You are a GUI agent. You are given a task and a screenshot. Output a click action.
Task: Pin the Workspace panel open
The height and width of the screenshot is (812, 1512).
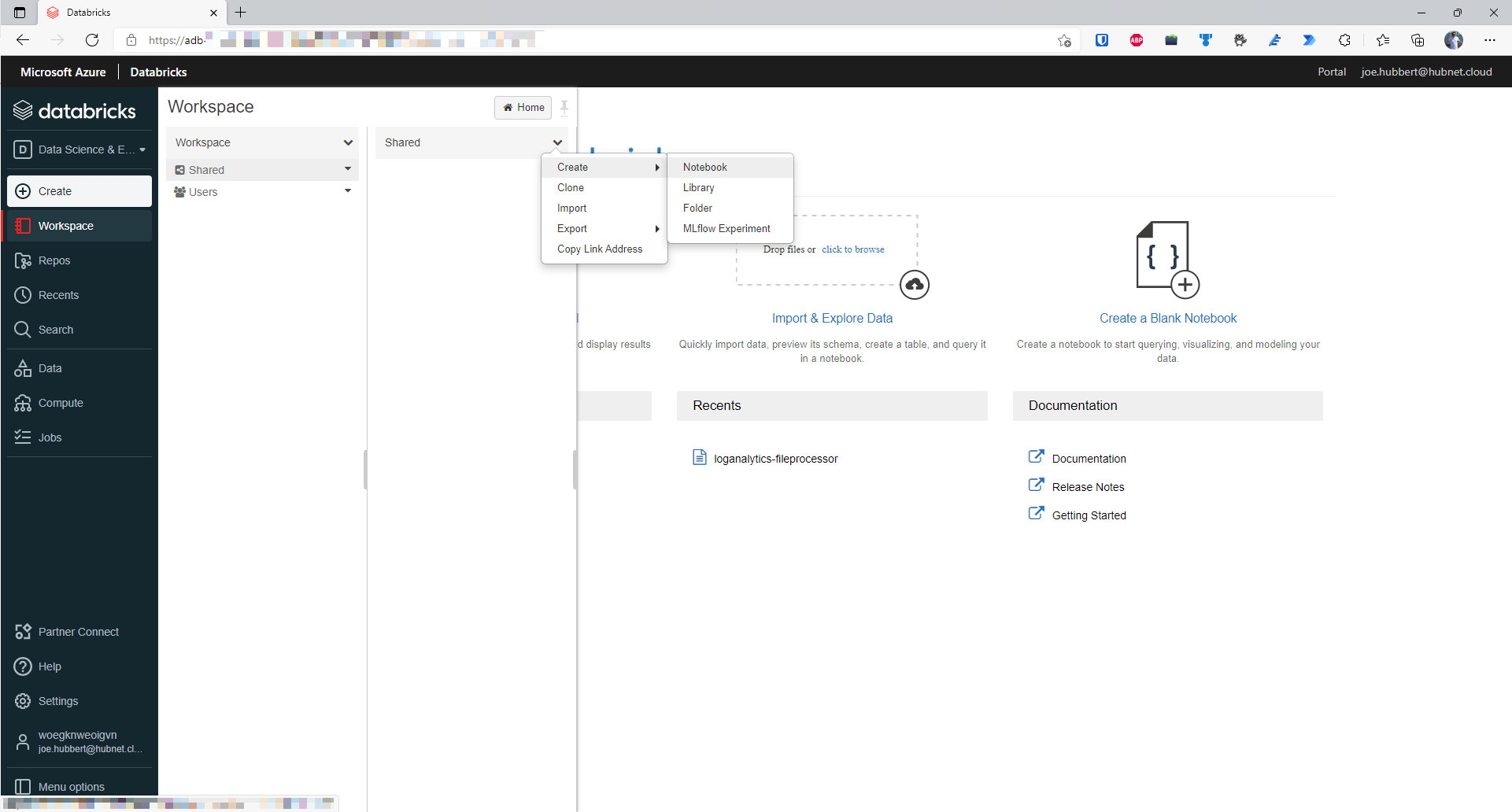[564, 108]
